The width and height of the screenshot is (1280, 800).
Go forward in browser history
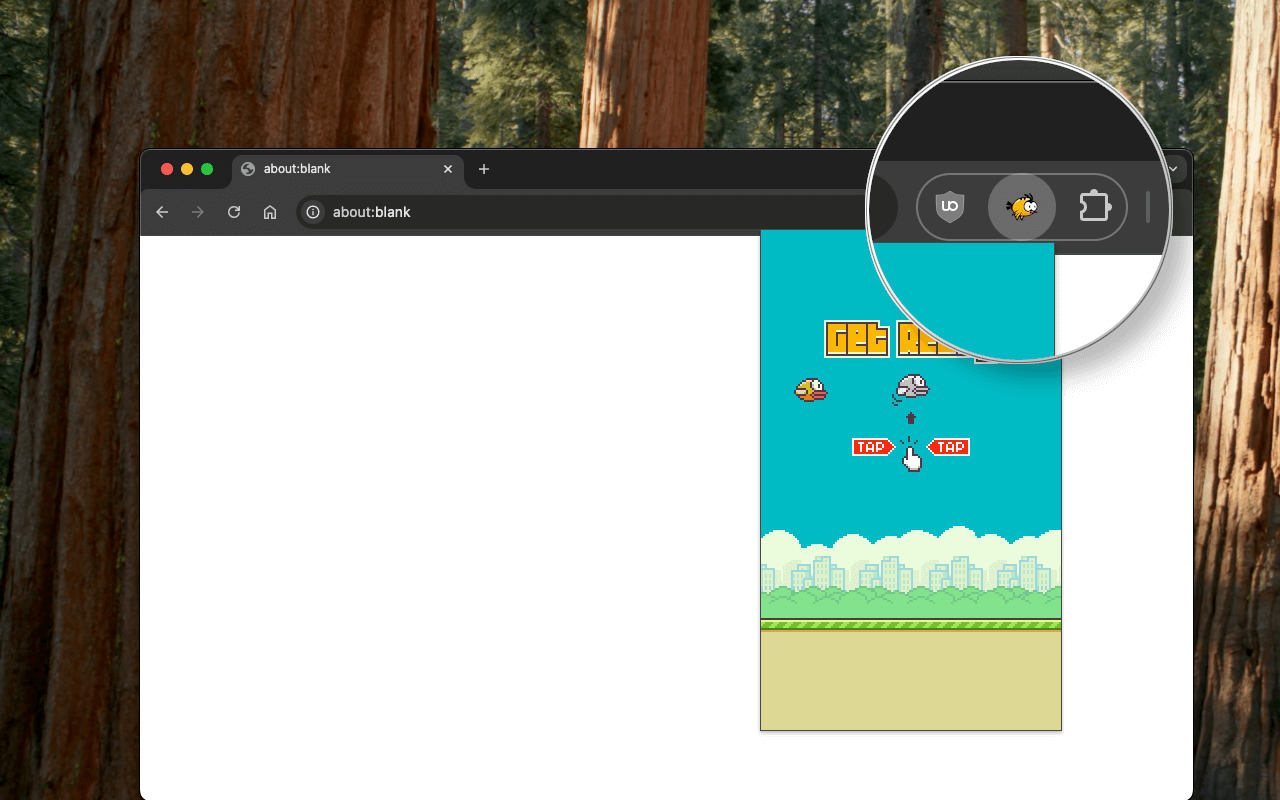pyautogui.click(x=198, y=212)
